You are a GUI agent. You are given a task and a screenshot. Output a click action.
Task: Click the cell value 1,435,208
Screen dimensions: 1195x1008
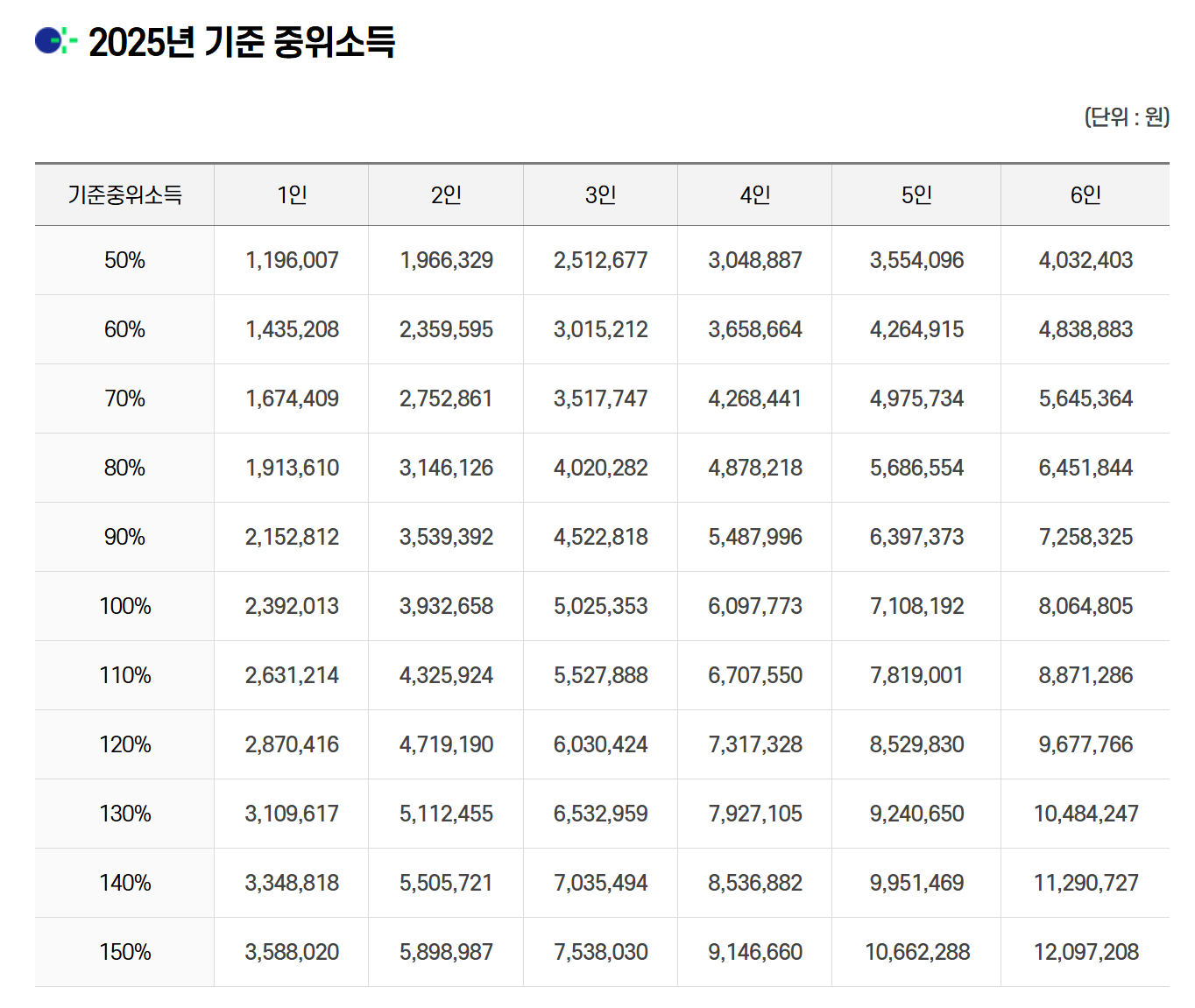292,329
